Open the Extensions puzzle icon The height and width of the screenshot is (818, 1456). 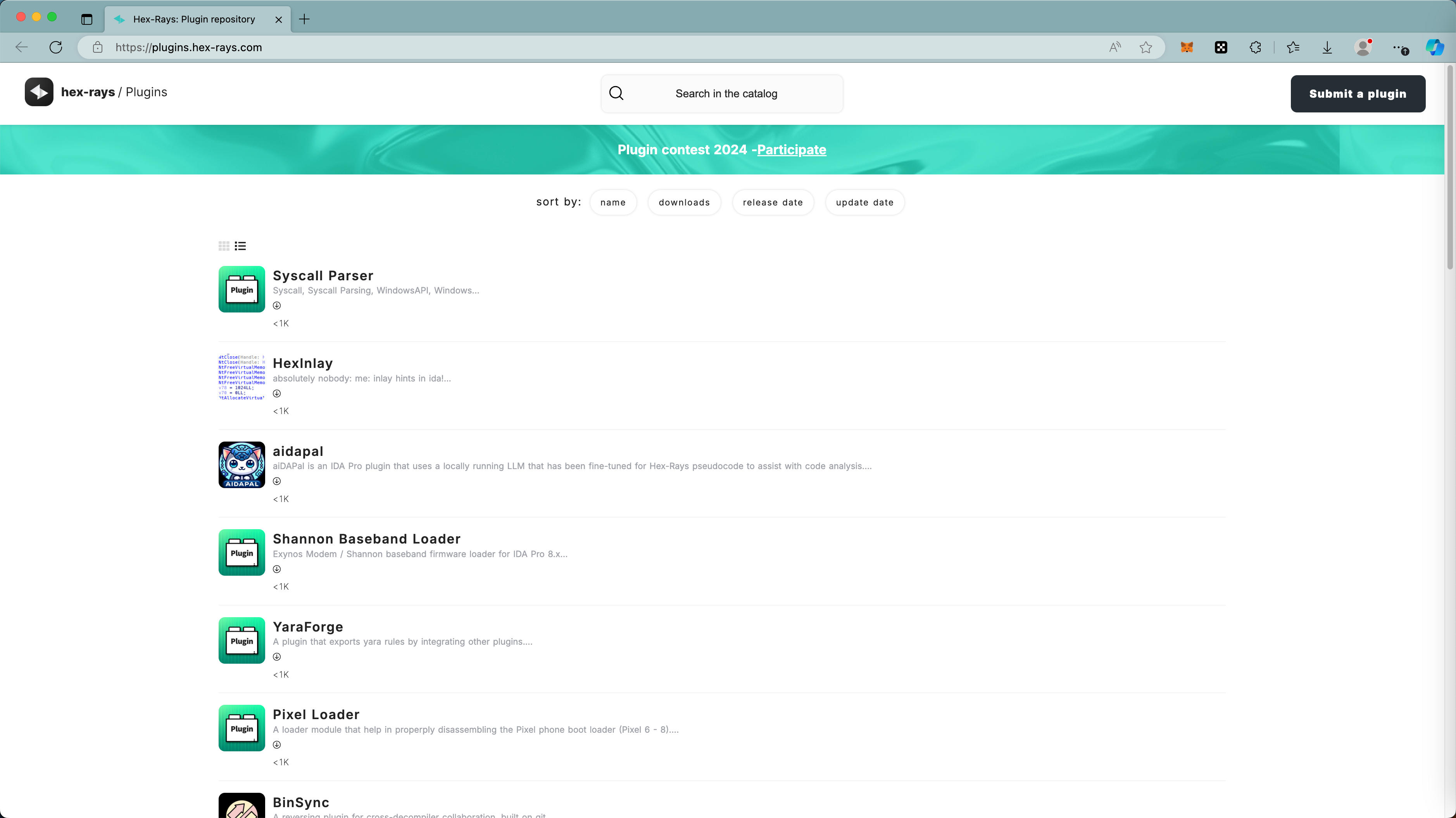(1255, 47)
